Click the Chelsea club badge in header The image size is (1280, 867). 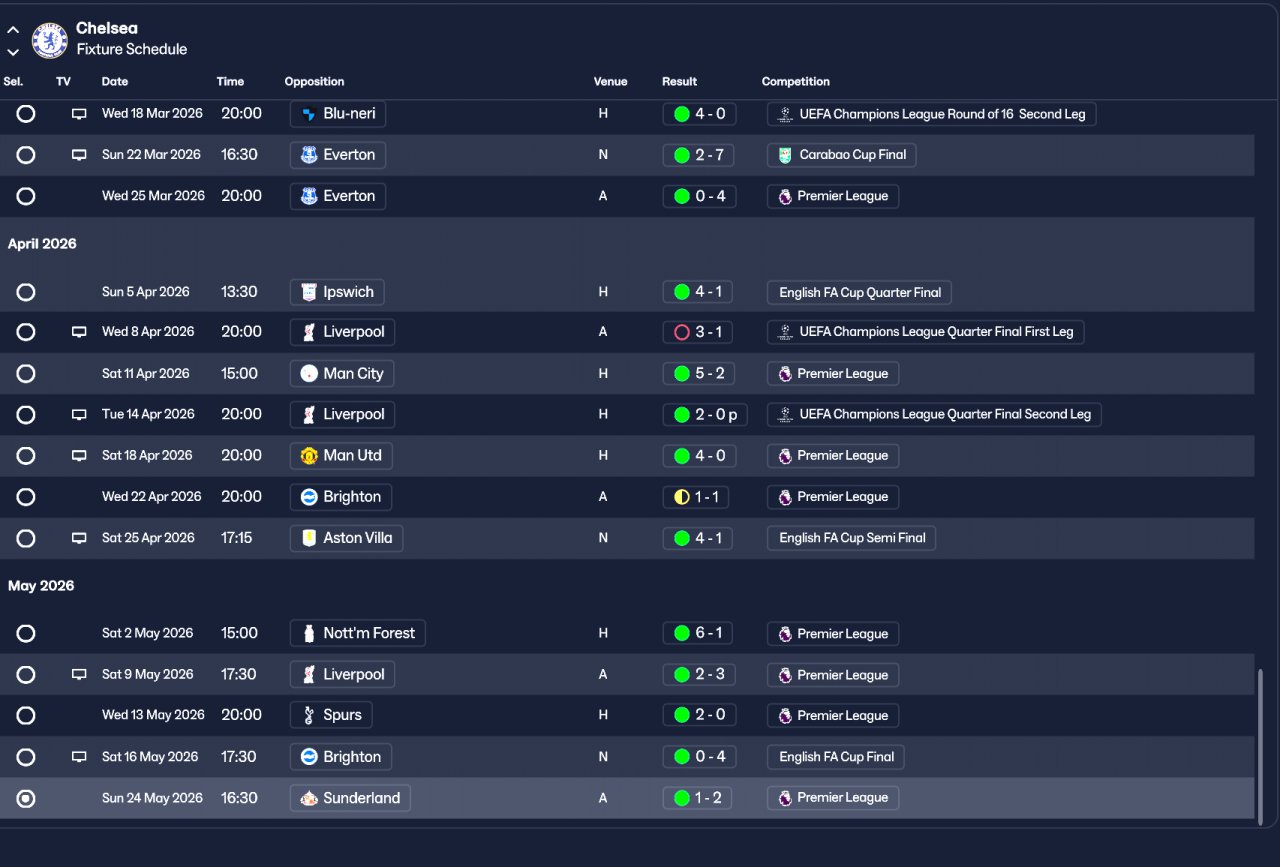pyautogui.click(x=50, y=40)
